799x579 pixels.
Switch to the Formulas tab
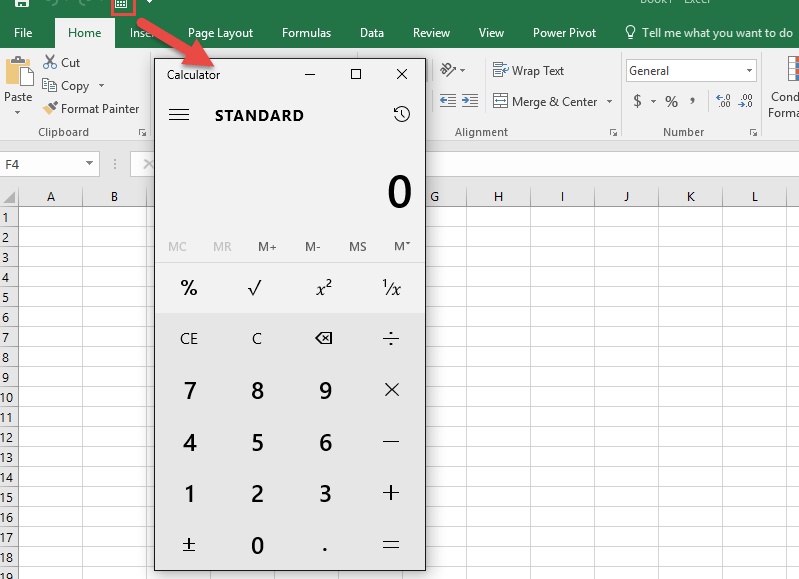point(306,33)
